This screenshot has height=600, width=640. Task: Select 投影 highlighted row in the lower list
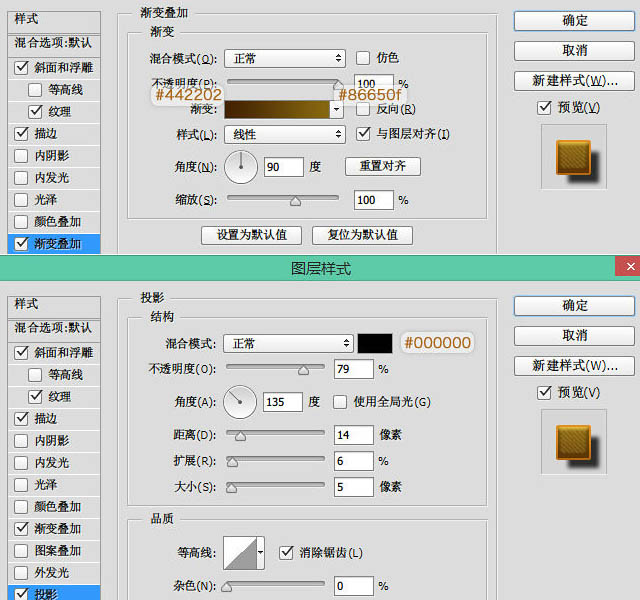pos(54,593)
